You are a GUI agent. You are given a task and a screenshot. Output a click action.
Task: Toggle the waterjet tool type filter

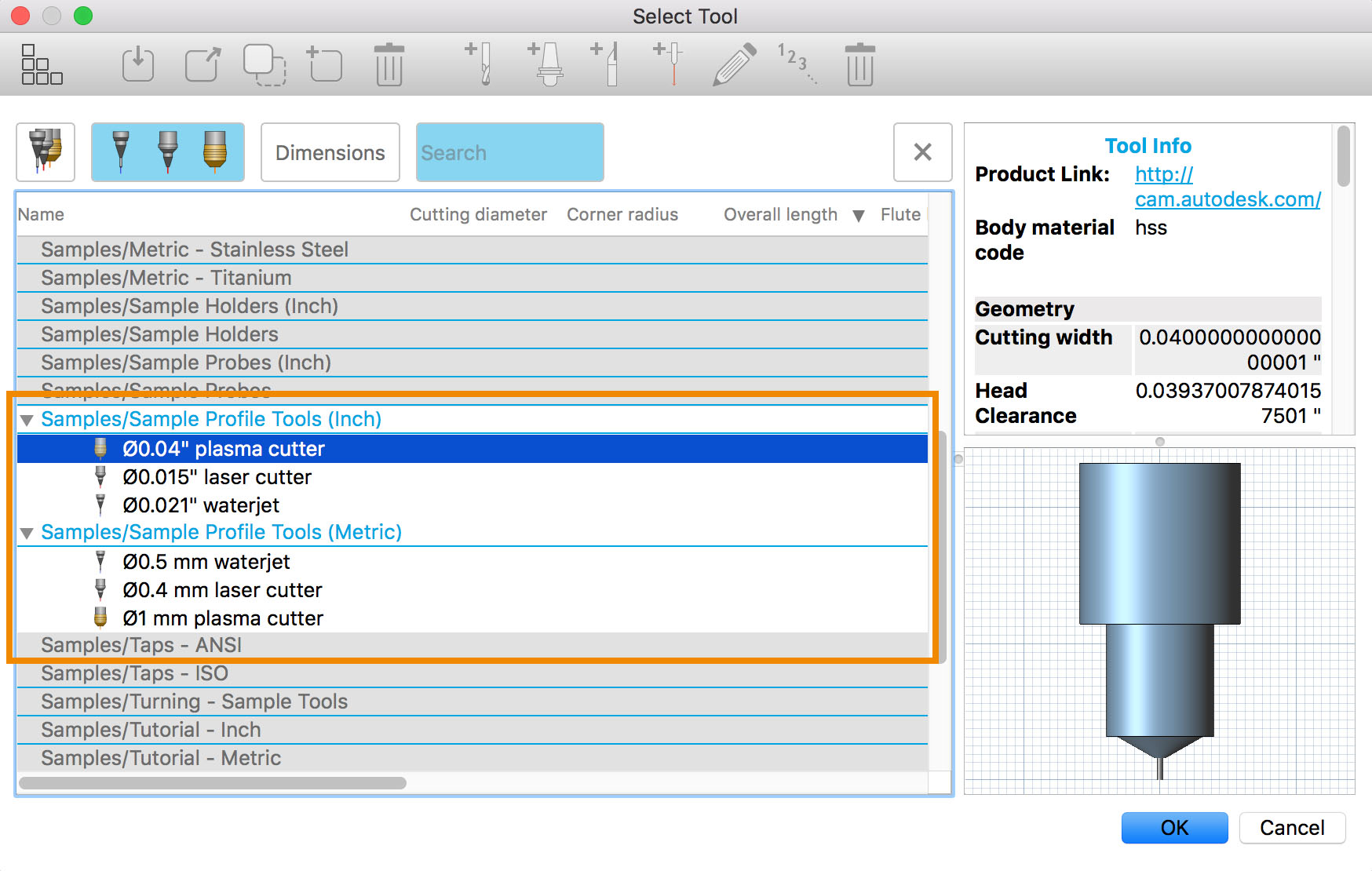point(120,151)
